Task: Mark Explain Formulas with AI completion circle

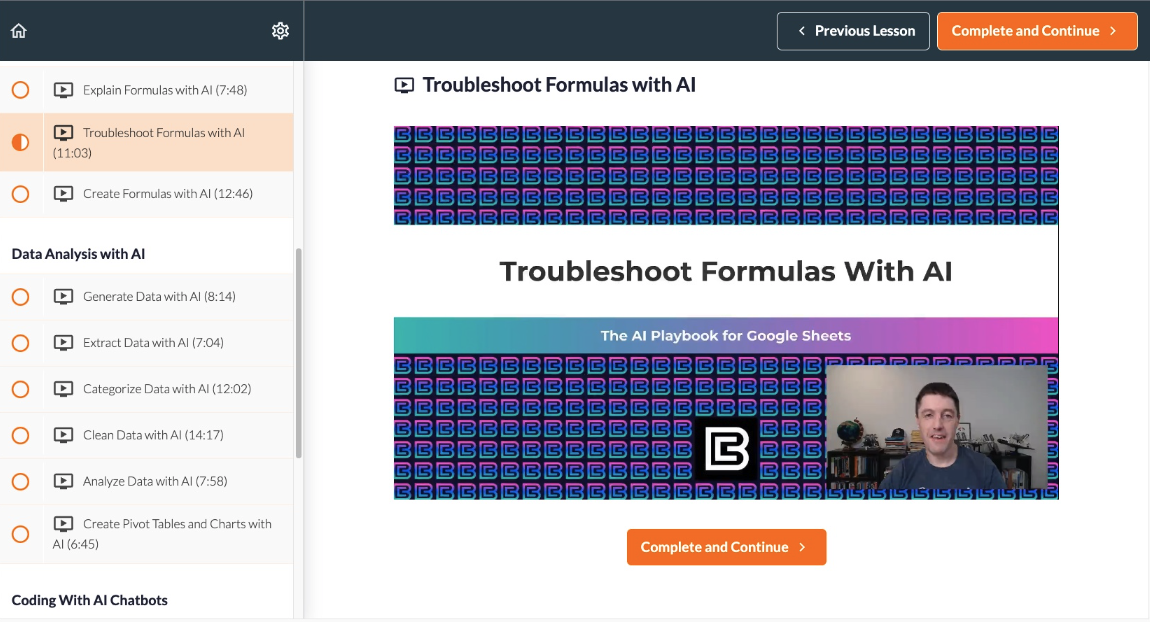Action: pyautogui.click(x=21, y=90)
